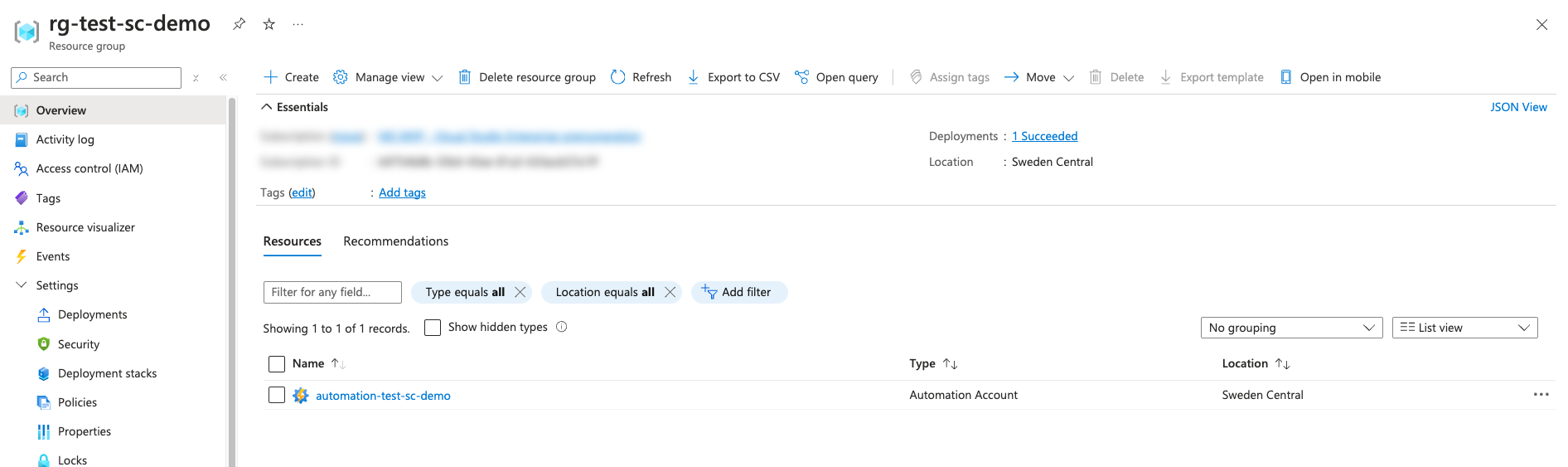Click the Refresh icon
Viewport: 1568px width, 467px height.
click(x=617, y=77)
